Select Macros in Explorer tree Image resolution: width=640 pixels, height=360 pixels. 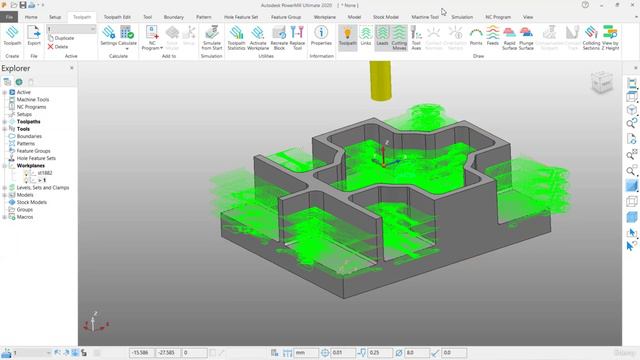click(x=24, y=217)
